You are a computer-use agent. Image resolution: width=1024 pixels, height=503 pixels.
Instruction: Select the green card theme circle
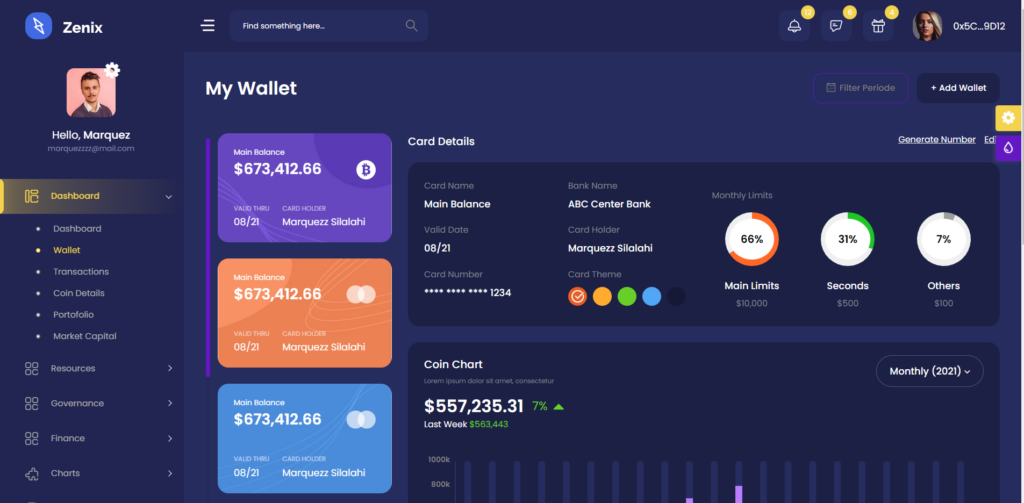click(627, 297)
